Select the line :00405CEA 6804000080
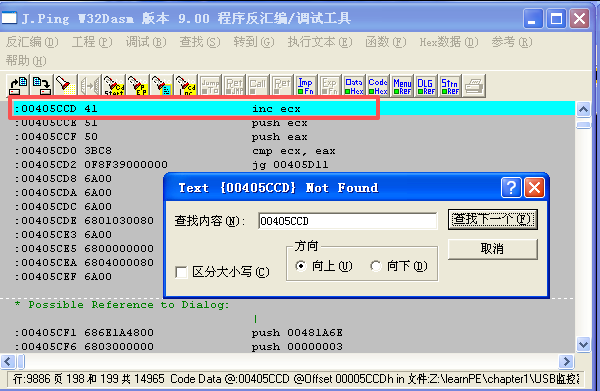The width and height of the screenshot is (600, 391). (x=84, y=262)
